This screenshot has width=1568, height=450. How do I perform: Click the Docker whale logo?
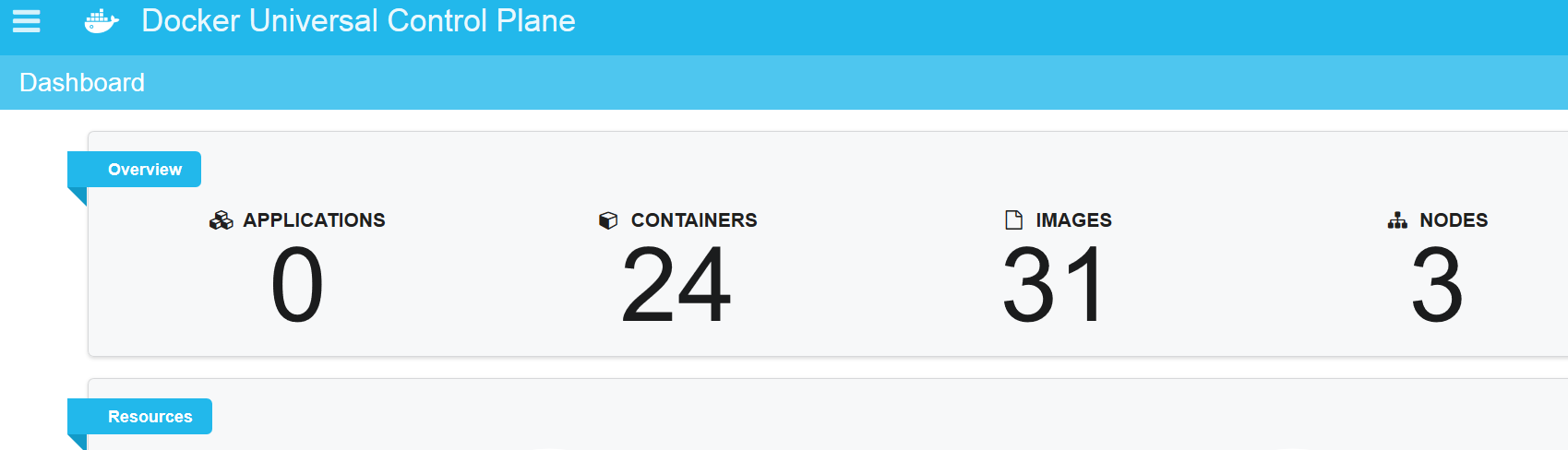tap(102, 21)
